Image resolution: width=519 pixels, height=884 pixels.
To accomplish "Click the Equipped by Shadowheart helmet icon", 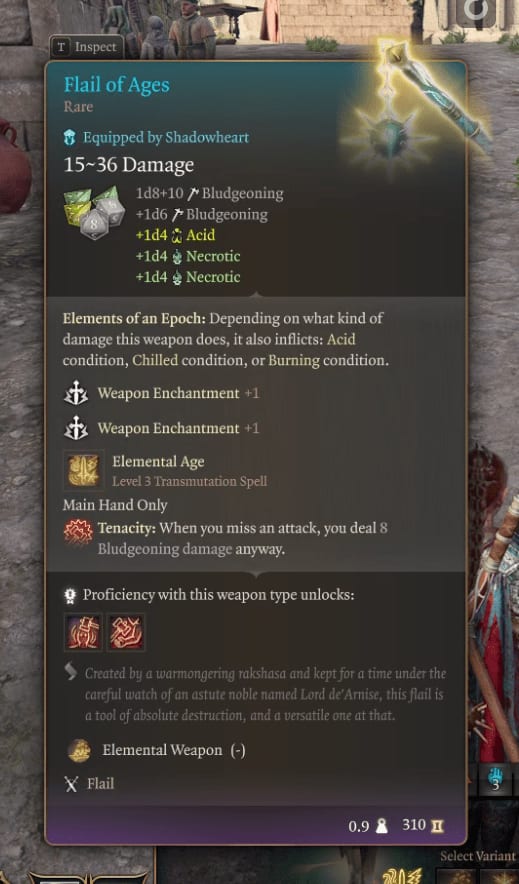I will click(70, 137).
